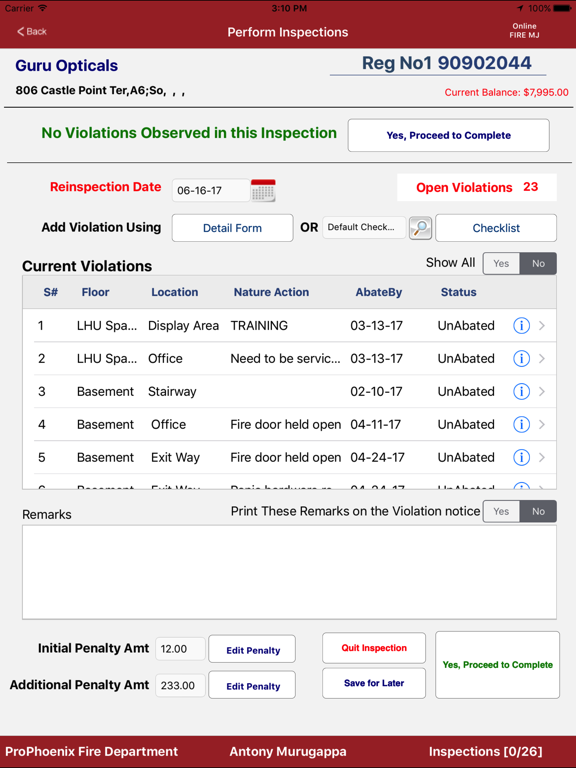Screen dimensions: 576x768
Task: Expand row 2 LHU Office chevron
Action: 542,359
